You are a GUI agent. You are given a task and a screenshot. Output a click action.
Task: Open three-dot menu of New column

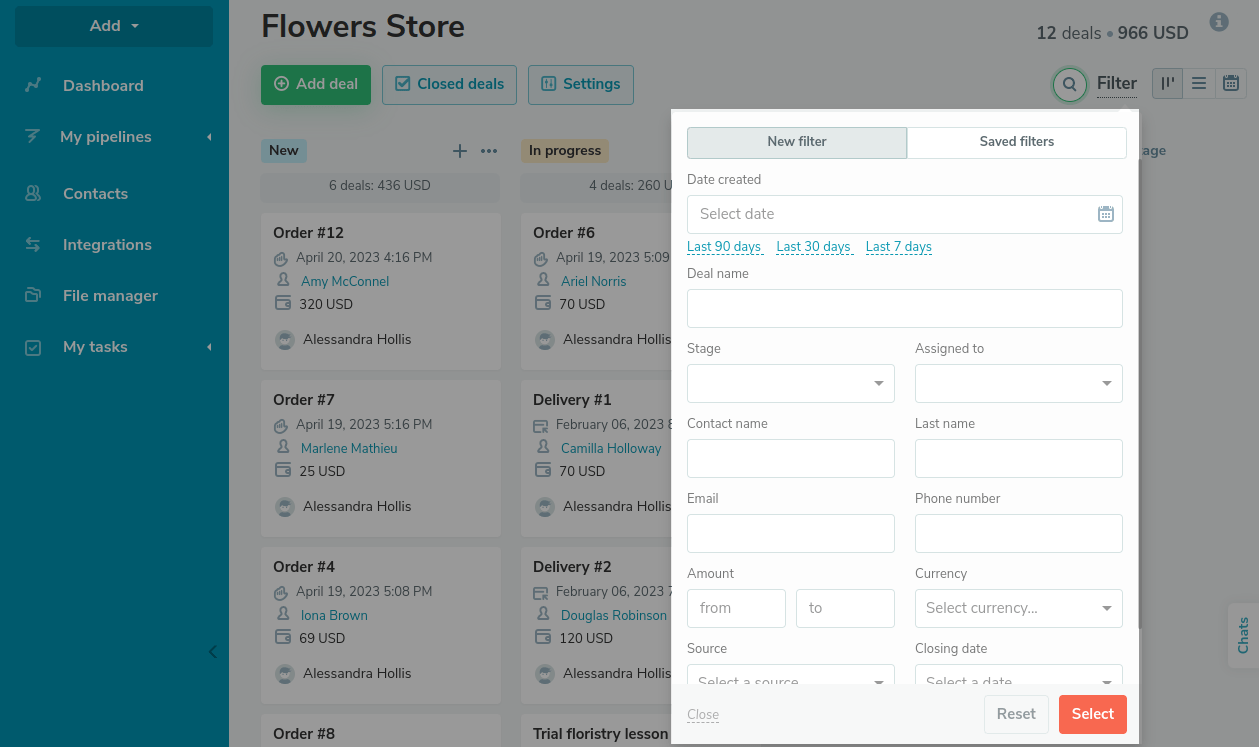489,151
